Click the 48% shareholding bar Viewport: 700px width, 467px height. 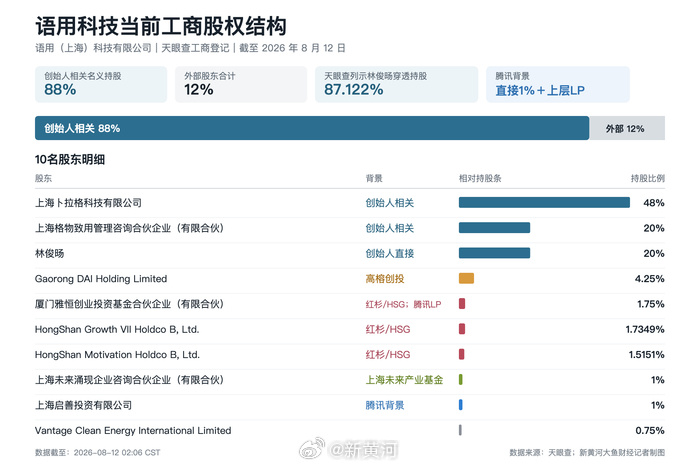(544, 203)
